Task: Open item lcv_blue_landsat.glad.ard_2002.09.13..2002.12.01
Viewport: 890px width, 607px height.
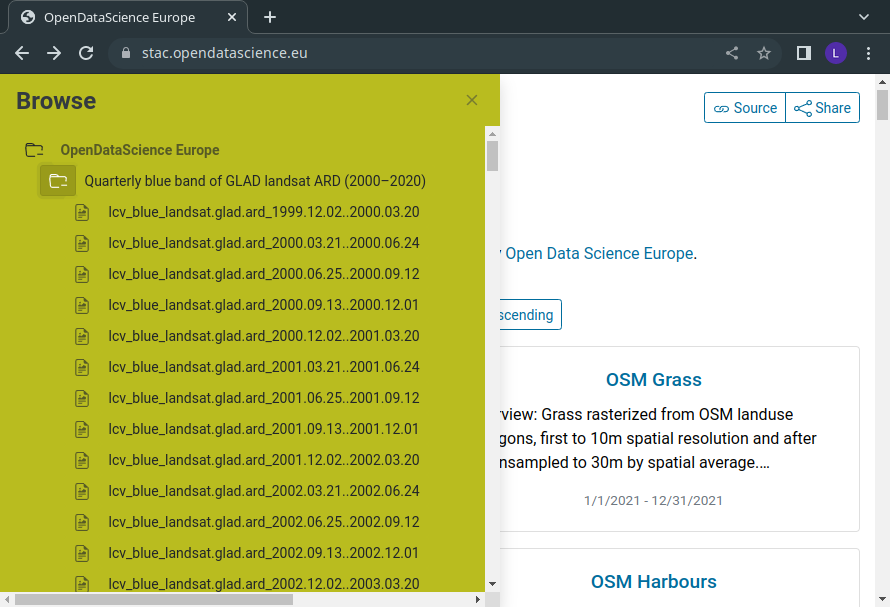Action: (x=263, y=553)
